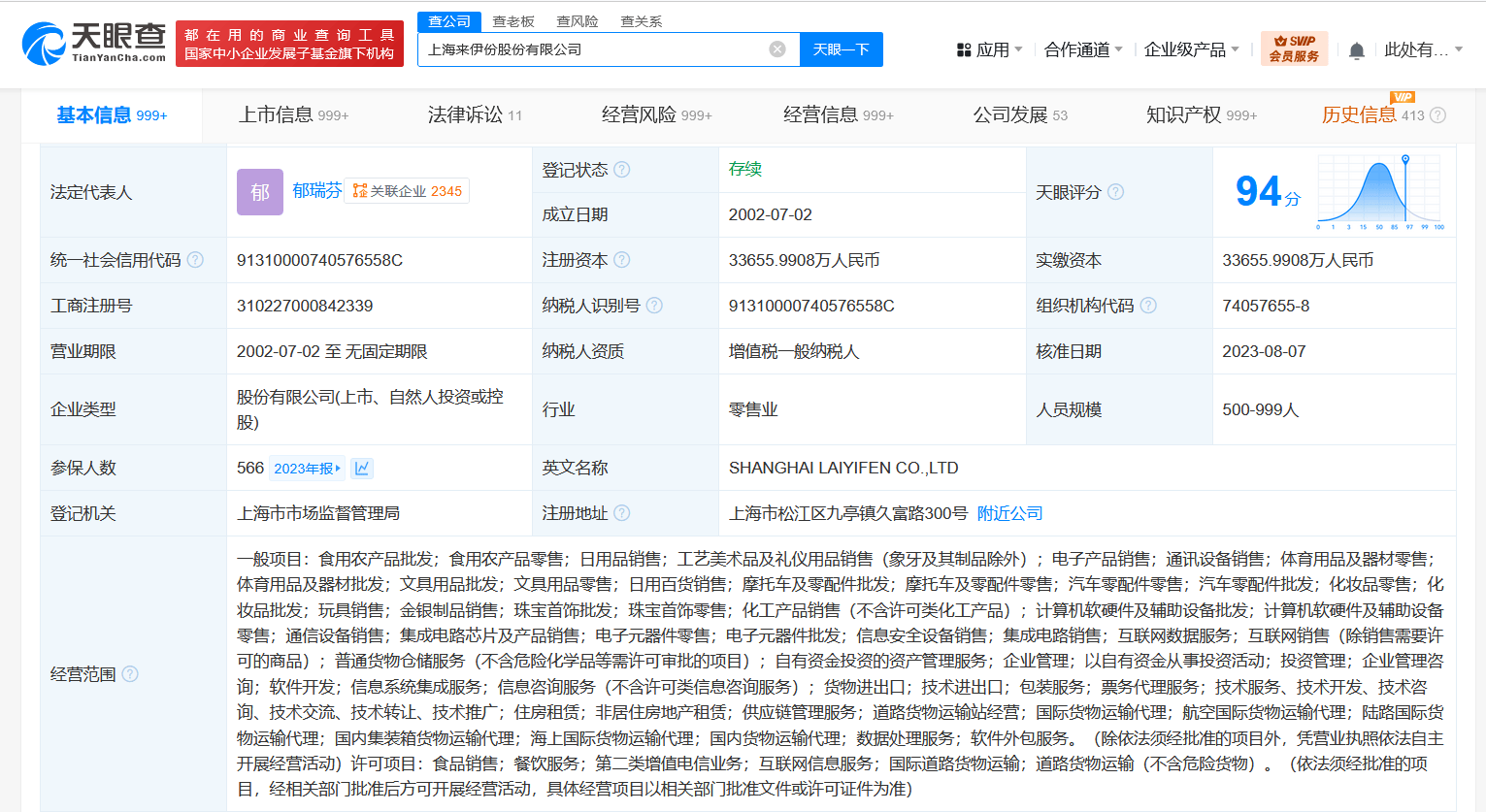Switch to the 法律诉讼 tab
The image size is (1486, 812).
point(475,115)
